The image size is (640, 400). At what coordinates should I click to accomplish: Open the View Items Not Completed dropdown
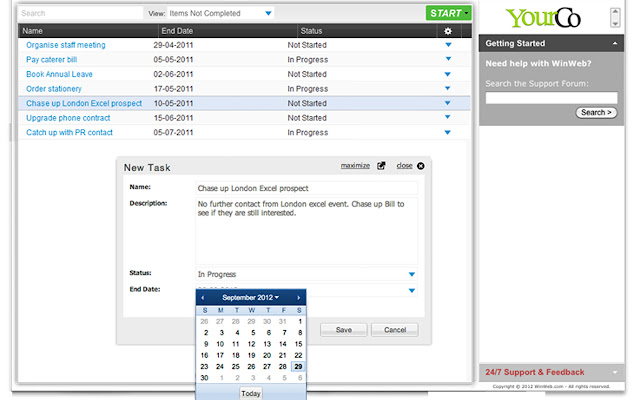tap(220, 13)
